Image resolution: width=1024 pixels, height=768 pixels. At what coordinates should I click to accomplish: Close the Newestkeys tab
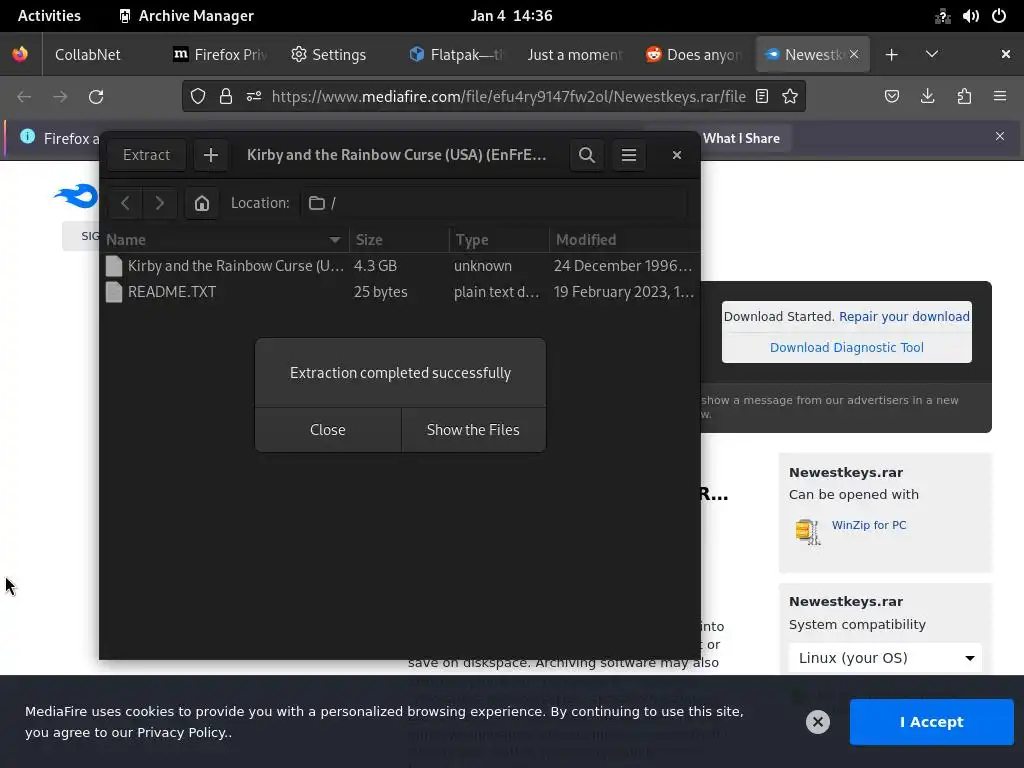(x=854, y=55)
